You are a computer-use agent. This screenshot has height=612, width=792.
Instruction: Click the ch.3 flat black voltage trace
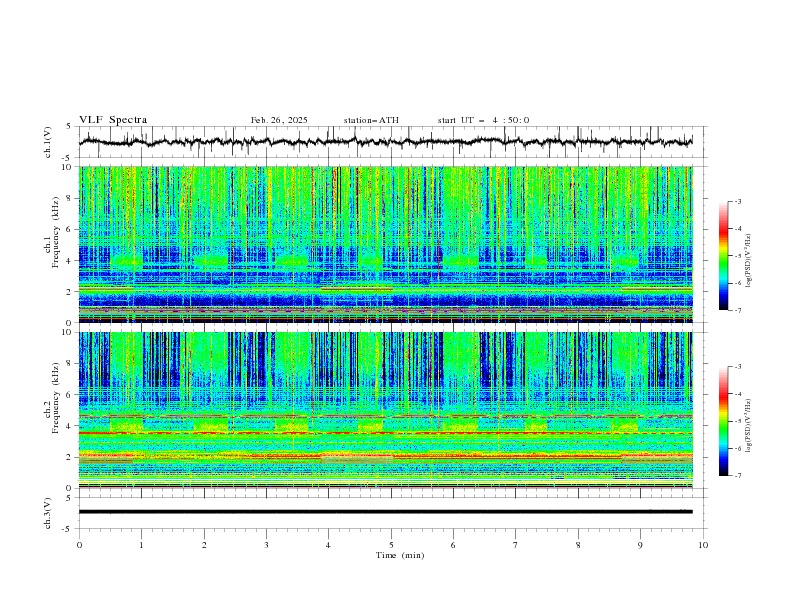(x=385, y=512)
